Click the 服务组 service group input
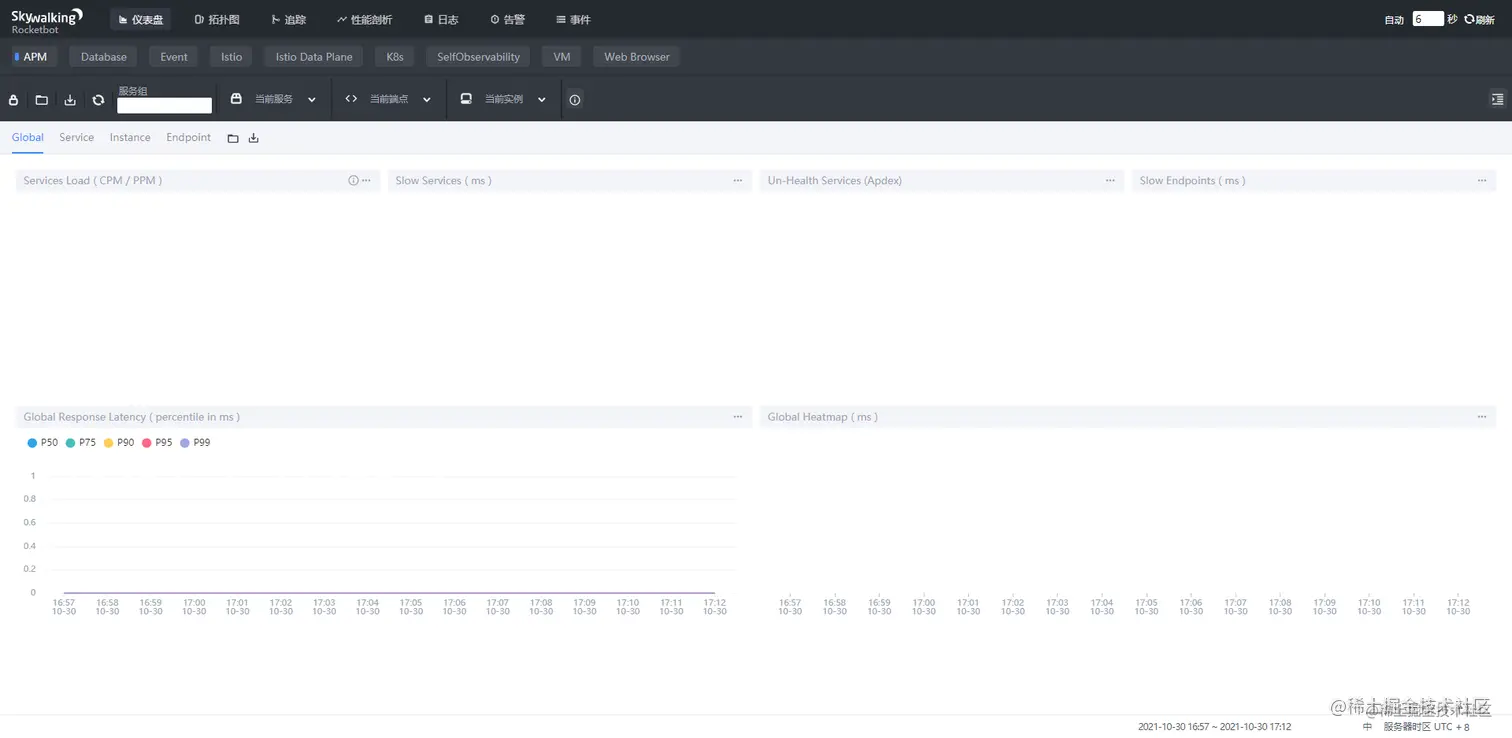The image size is (1512, 738). 165,105
